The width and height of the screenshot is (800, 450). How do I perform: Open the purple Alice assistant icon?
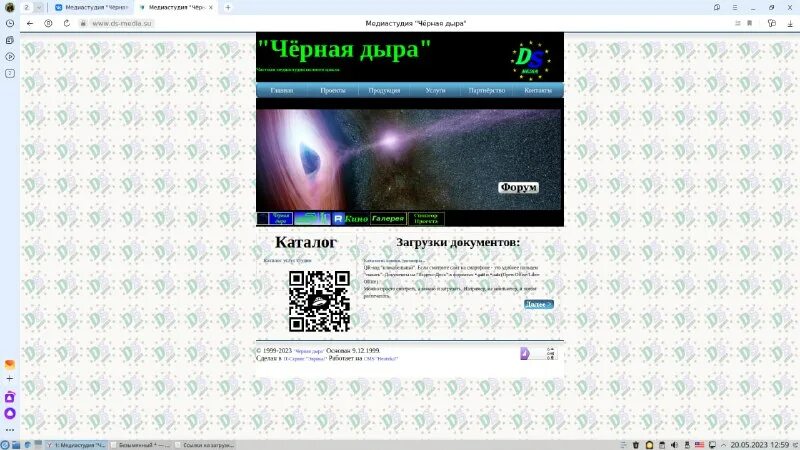(10, 413)
